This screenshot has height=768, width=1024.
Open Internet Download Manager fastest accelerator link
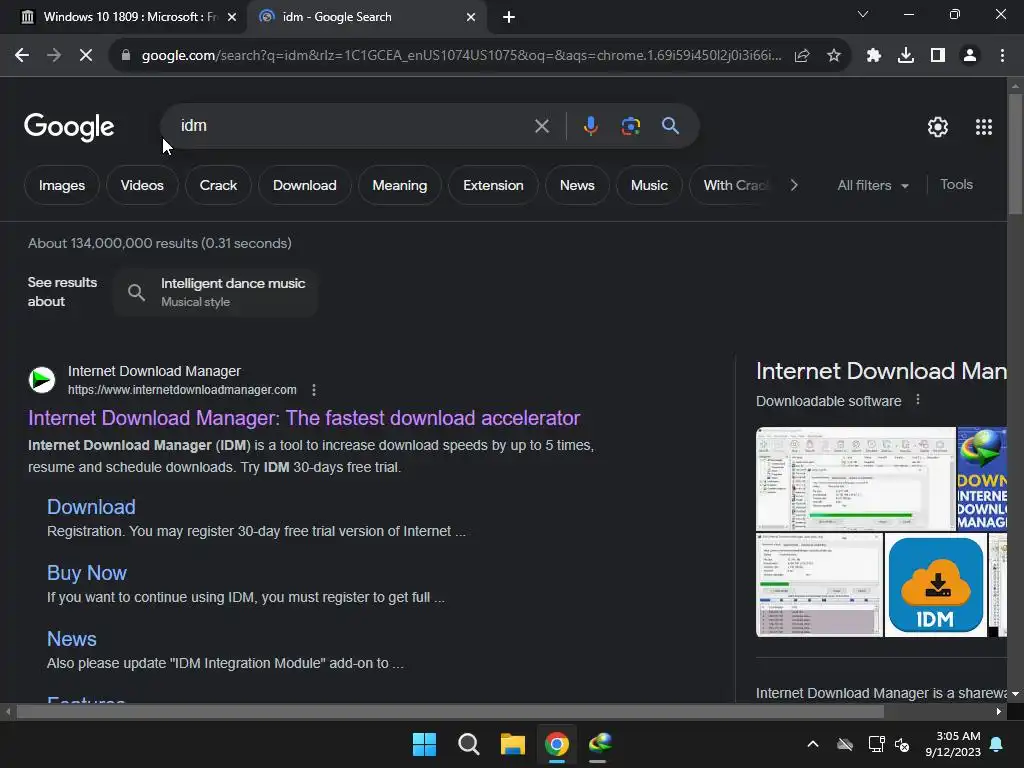tap(304, 418)
